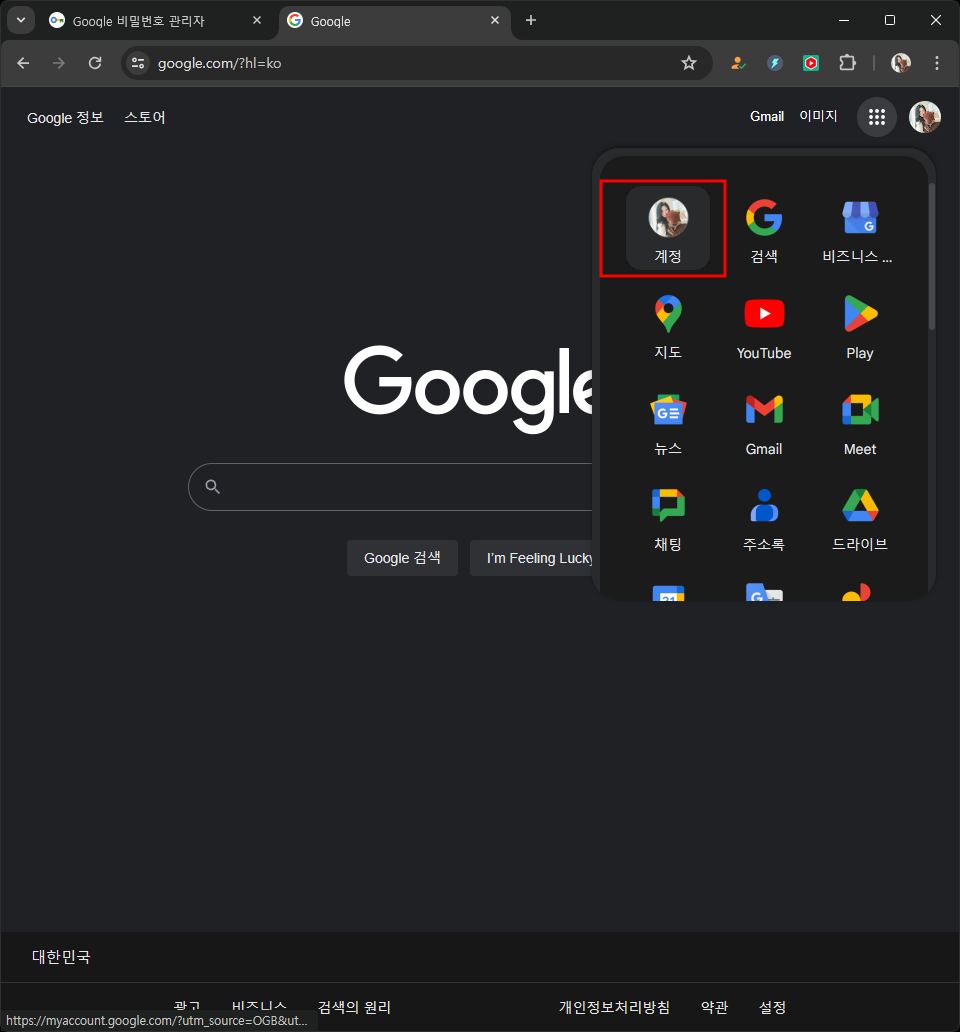Click the blue lightning extension icon
Viewport: 960px width, 1032px height.
pos(774,63)
